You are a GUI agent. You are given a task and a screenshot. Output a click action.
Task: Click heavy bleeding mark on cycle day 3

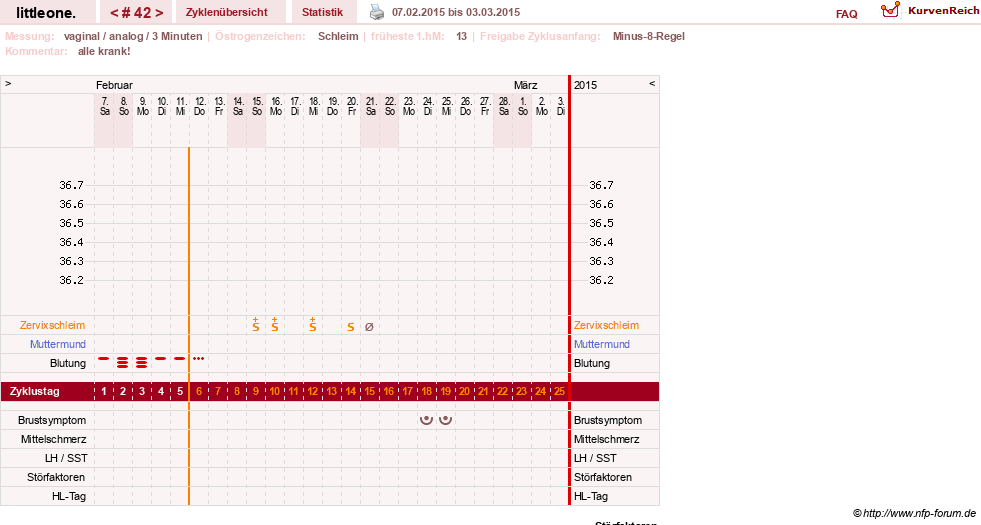142,362
